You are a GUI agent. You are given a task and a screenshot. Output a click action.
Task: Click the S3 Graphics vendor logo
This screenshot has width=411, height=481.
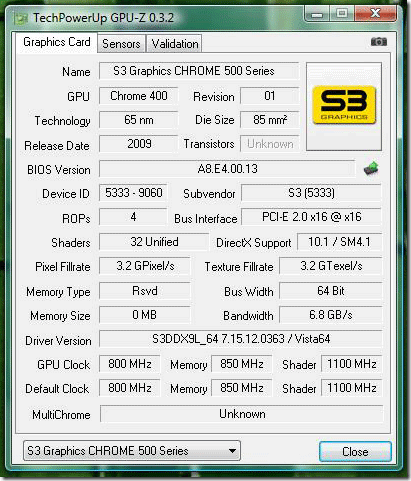344,105
